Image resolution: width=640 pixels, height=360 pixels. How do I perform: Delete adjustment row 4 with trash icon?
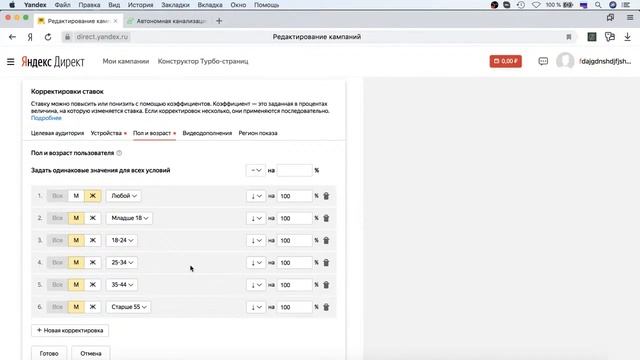[326, 262]
